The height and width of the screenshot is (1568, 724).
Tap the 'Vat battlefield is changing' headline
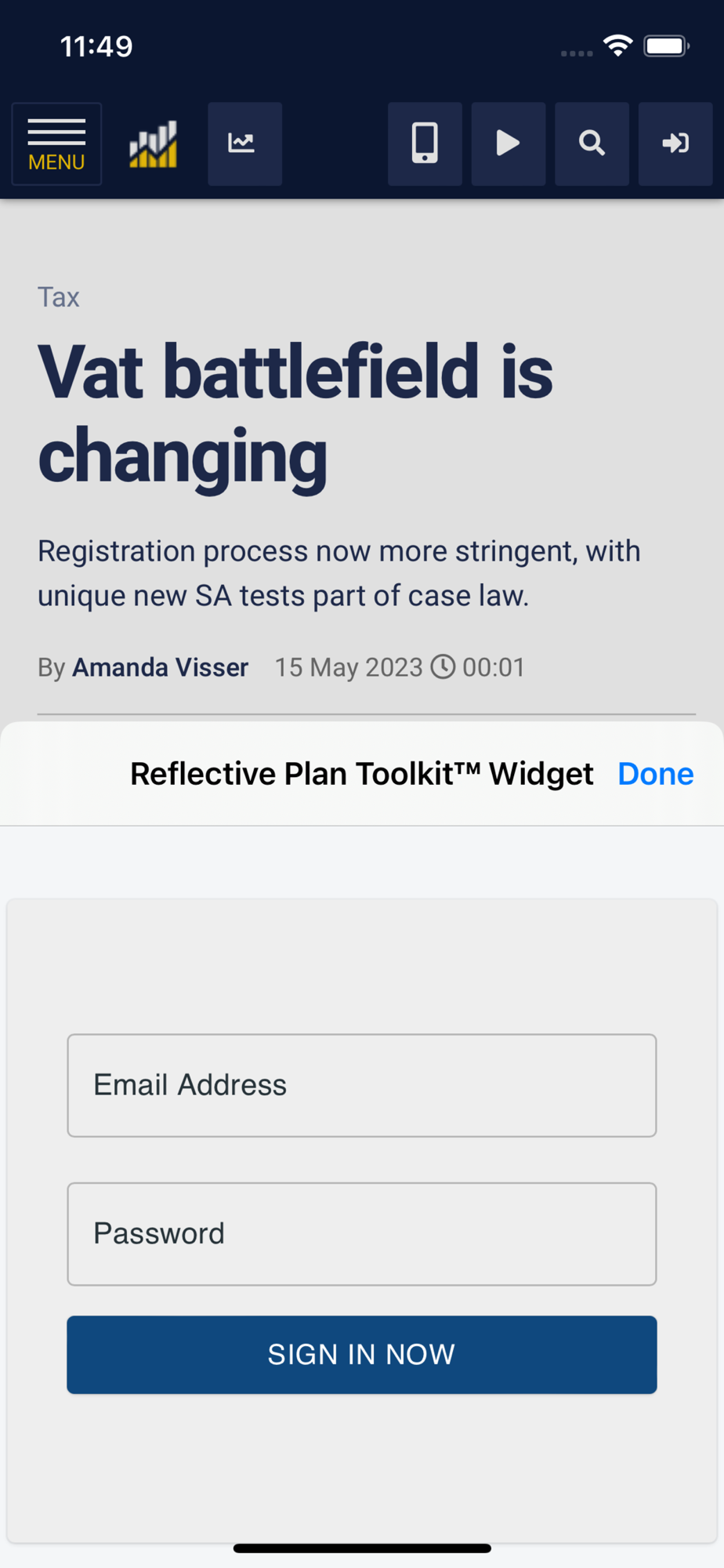tap(295, 413)
